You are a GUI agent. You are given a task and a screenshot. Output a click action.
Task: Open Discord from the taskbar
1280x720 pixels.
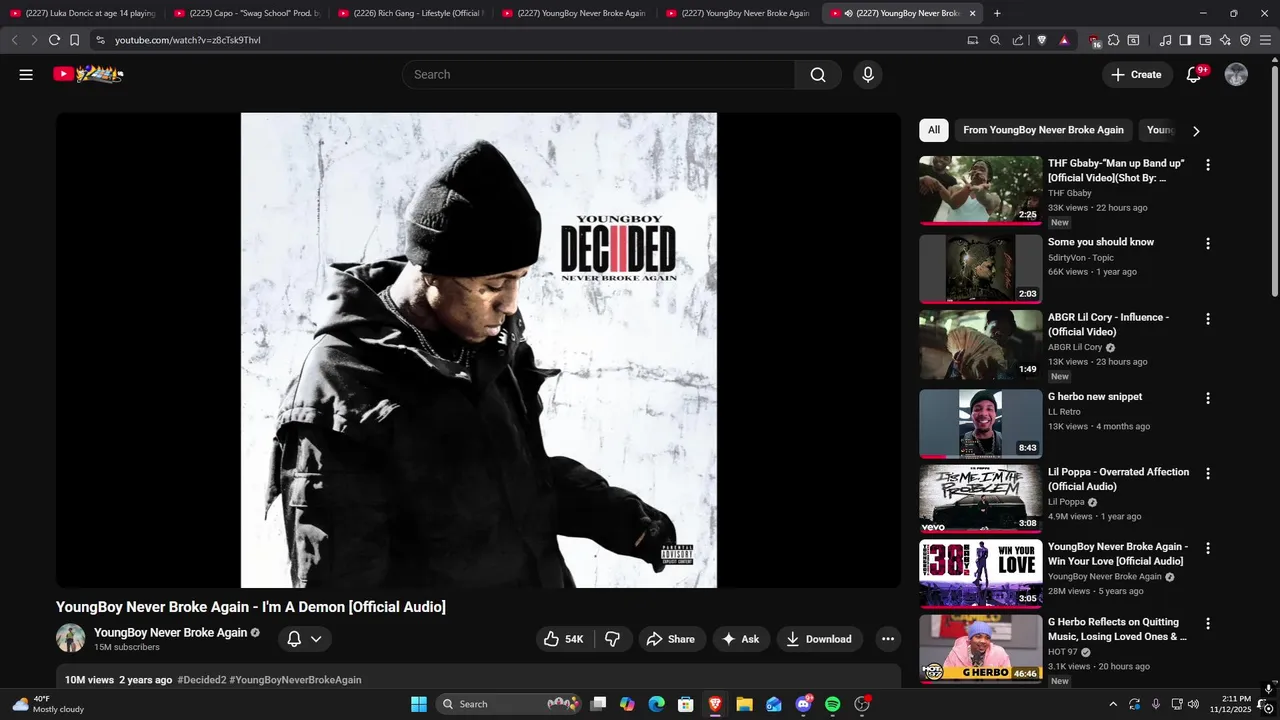[x=803, y=704]
